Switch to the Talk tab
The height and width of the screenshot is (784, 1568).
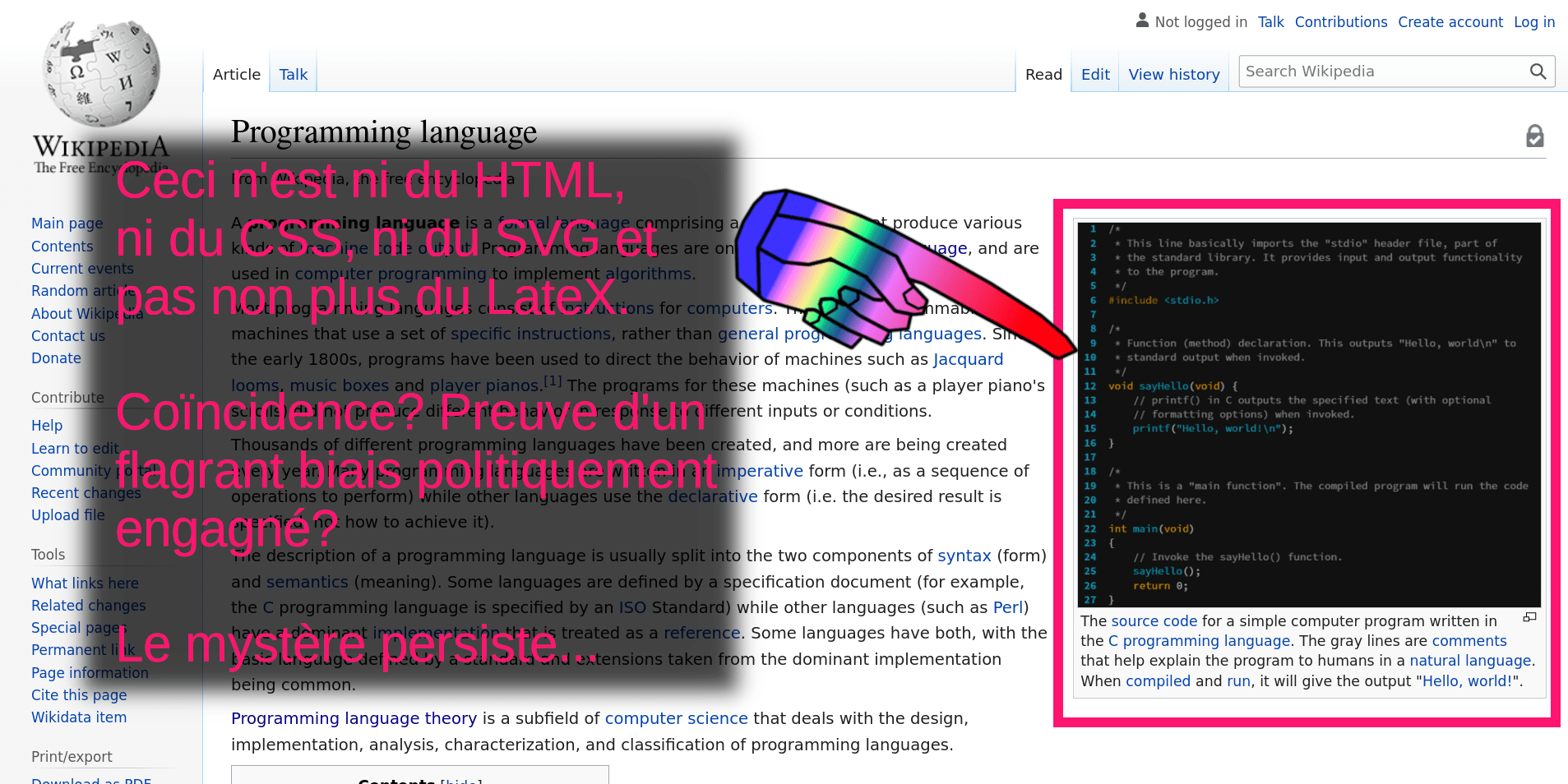[x=293, y=75]
